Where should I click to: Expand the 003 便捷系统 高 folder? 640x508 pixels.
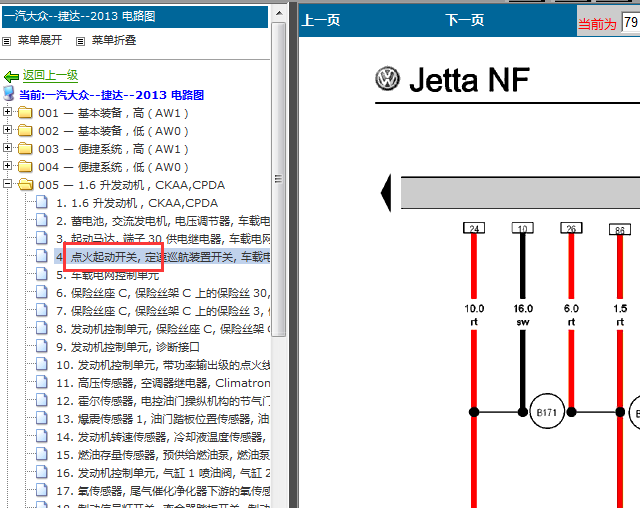[x=7, y=147]
